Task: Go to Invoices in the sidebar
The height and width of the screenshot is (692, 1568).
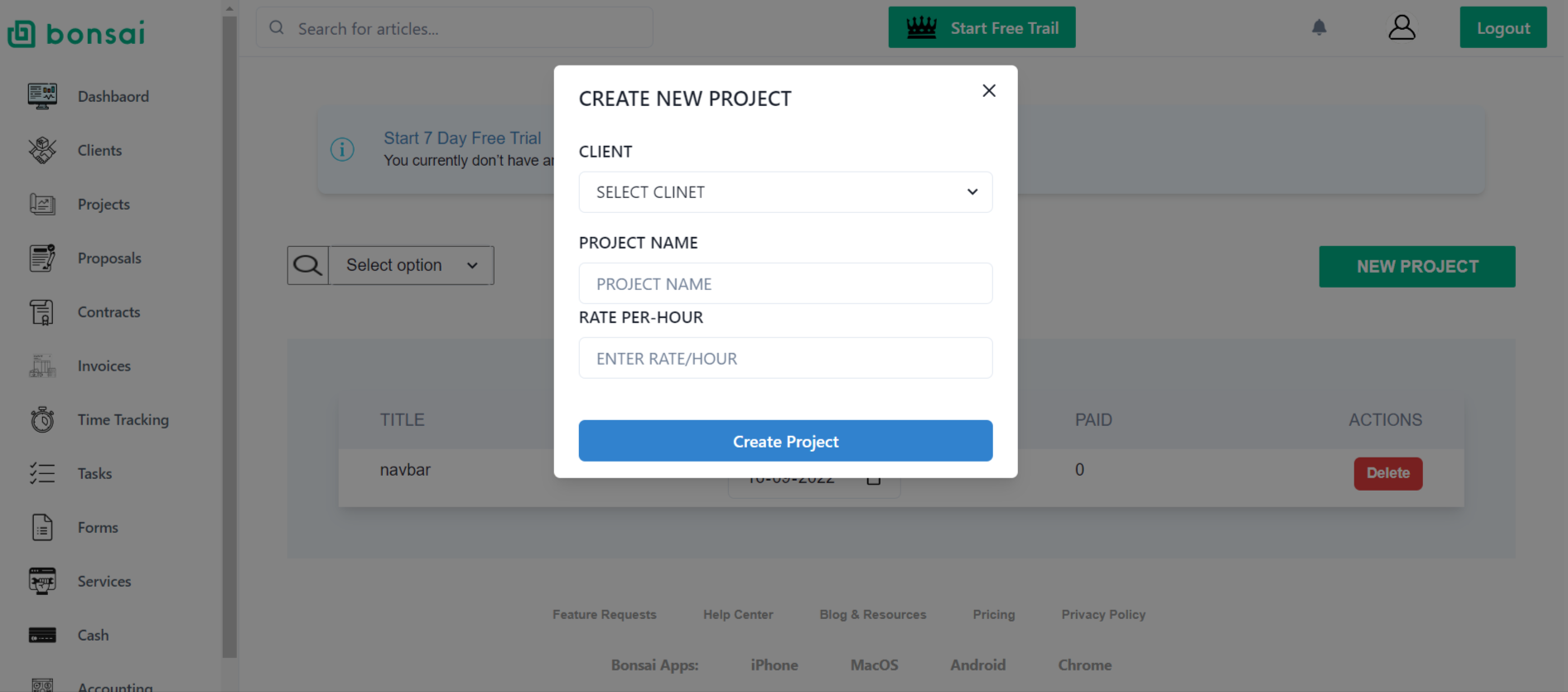Action: (x=104, y=365)
